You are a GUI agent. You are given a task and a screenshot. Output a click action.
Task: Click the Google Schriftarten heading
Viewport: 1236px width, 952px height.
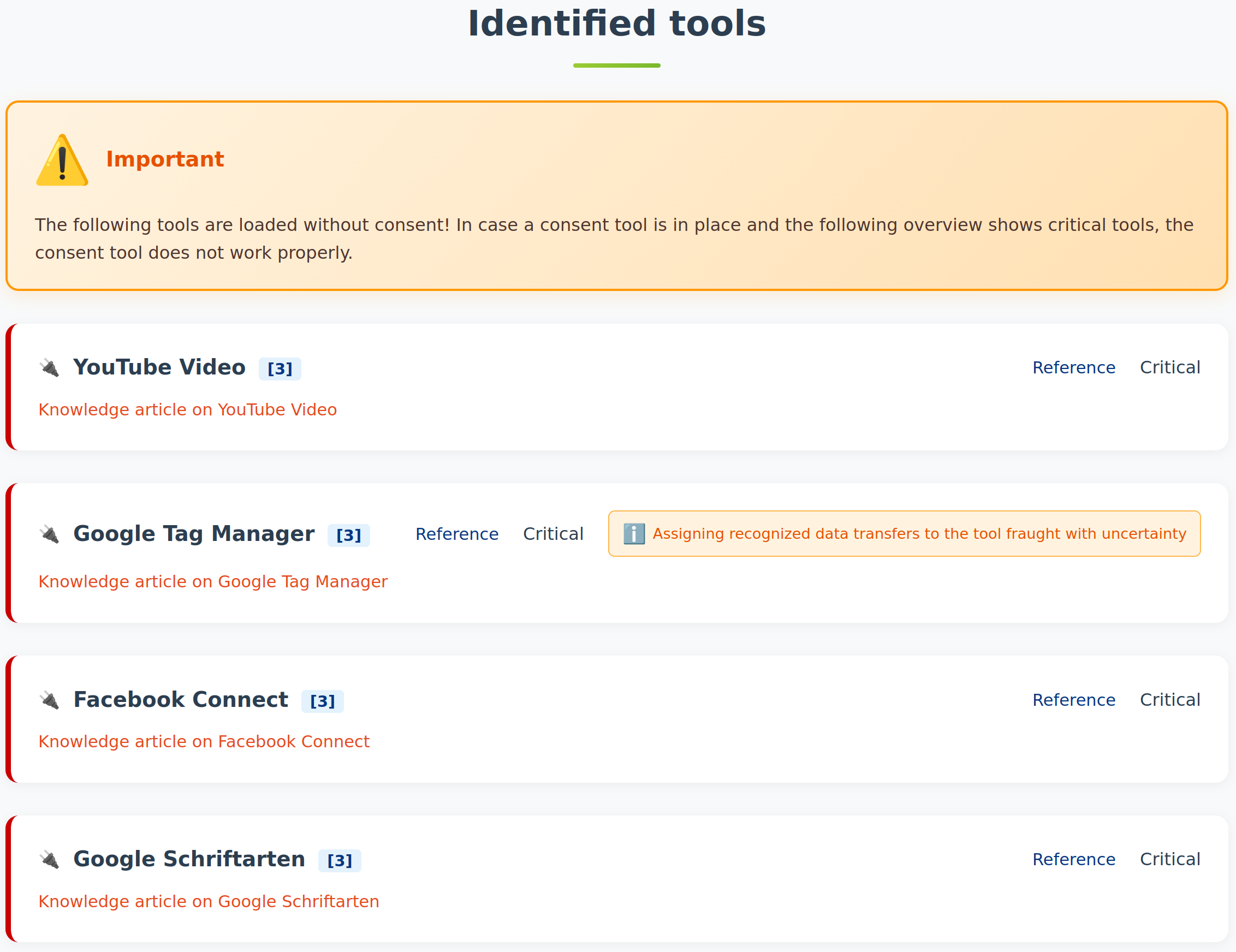(x=189, y=859)
